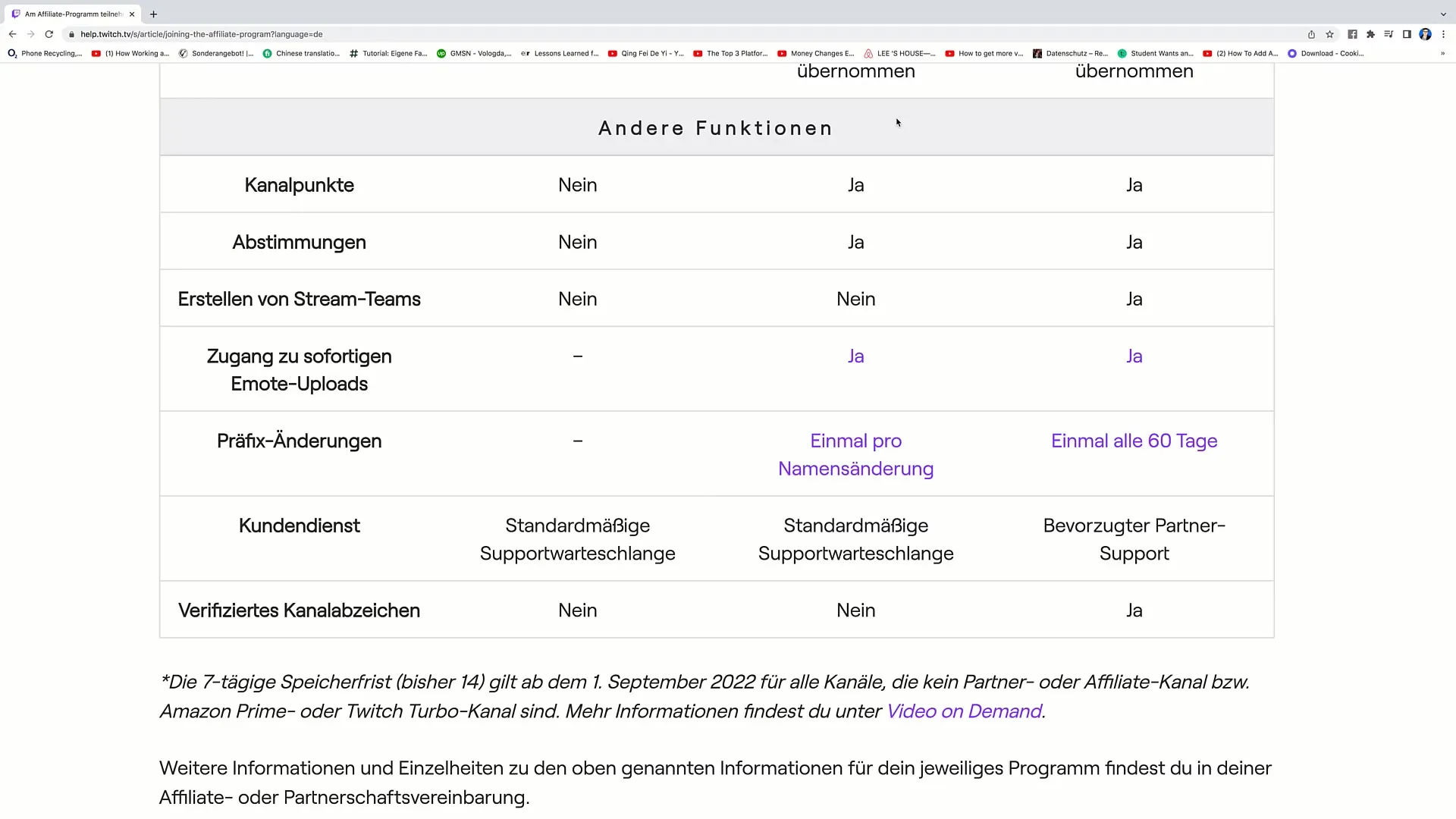This screenshot has width=1456, height=819.
Task: Click Partner Ja in Verifiziertes Kanalabzeichen row
Action: [x=1134, y=610]
